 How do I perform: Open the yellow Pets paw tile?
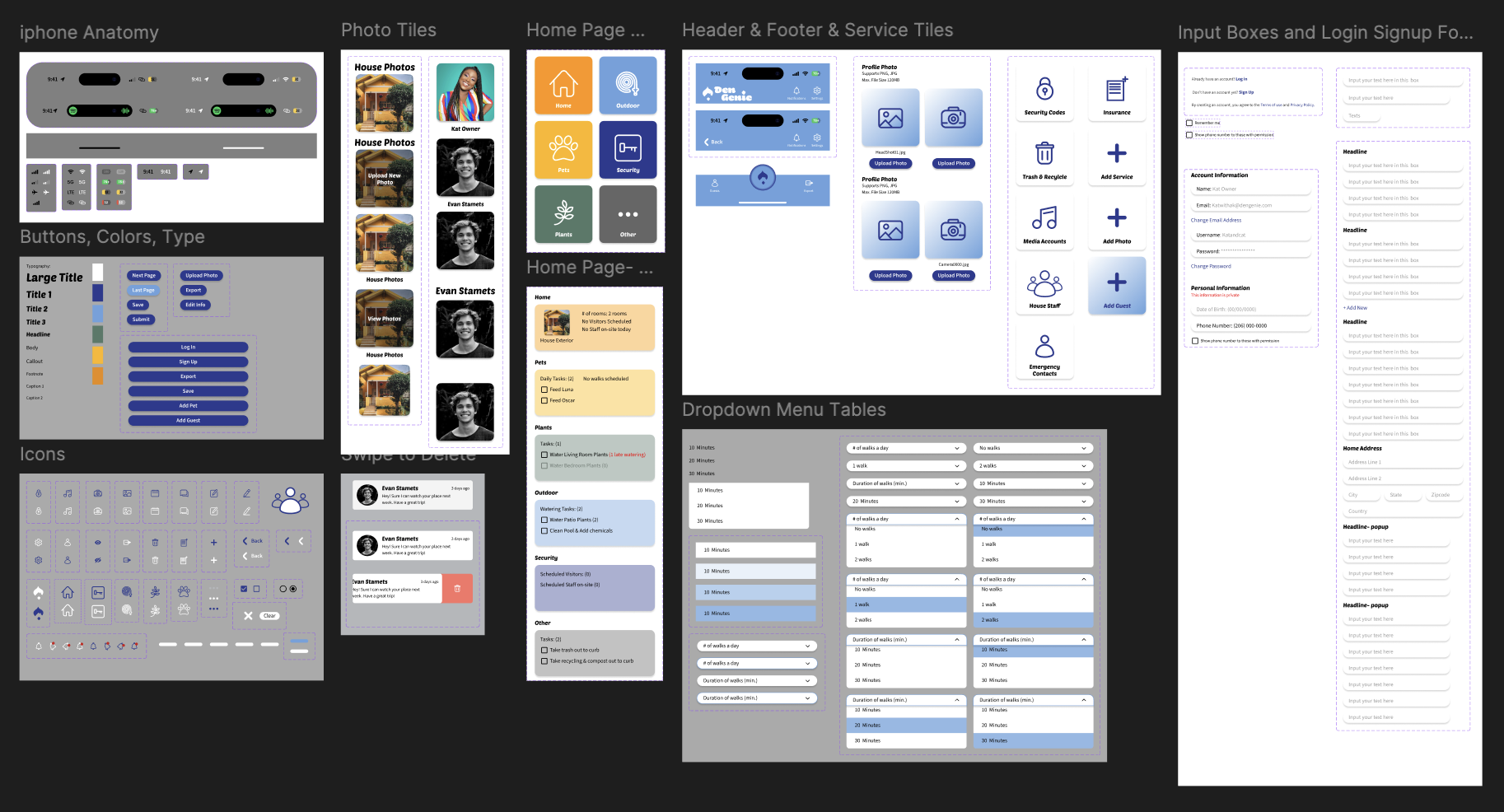[x=563, y=150]
